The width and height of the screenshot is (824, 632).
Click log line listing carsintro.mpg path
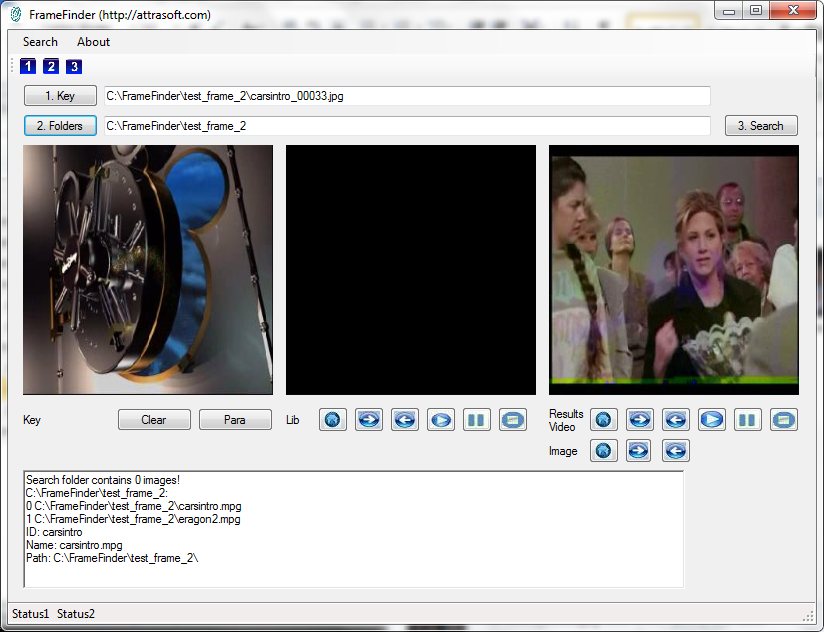point(133,506)
